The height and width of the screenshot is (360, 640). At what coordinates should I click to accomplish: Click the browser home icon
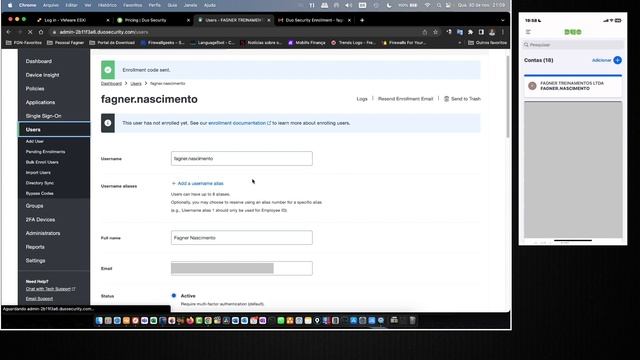41,32
